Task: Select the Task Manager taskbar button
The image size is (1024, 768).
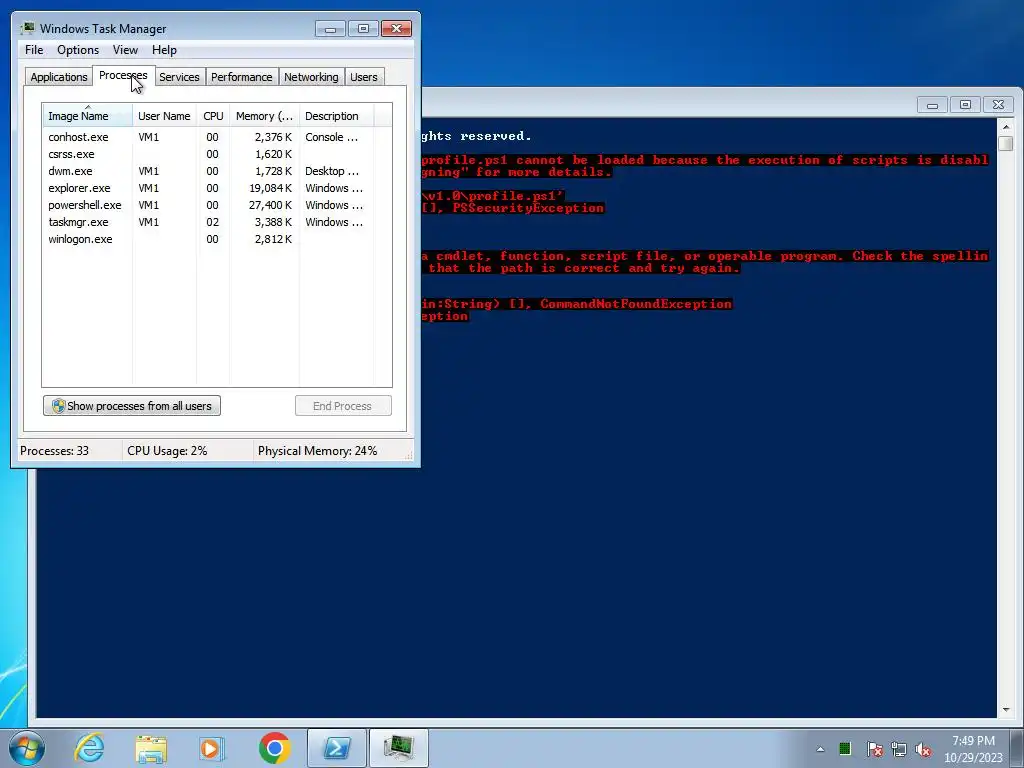Action: 399,748
